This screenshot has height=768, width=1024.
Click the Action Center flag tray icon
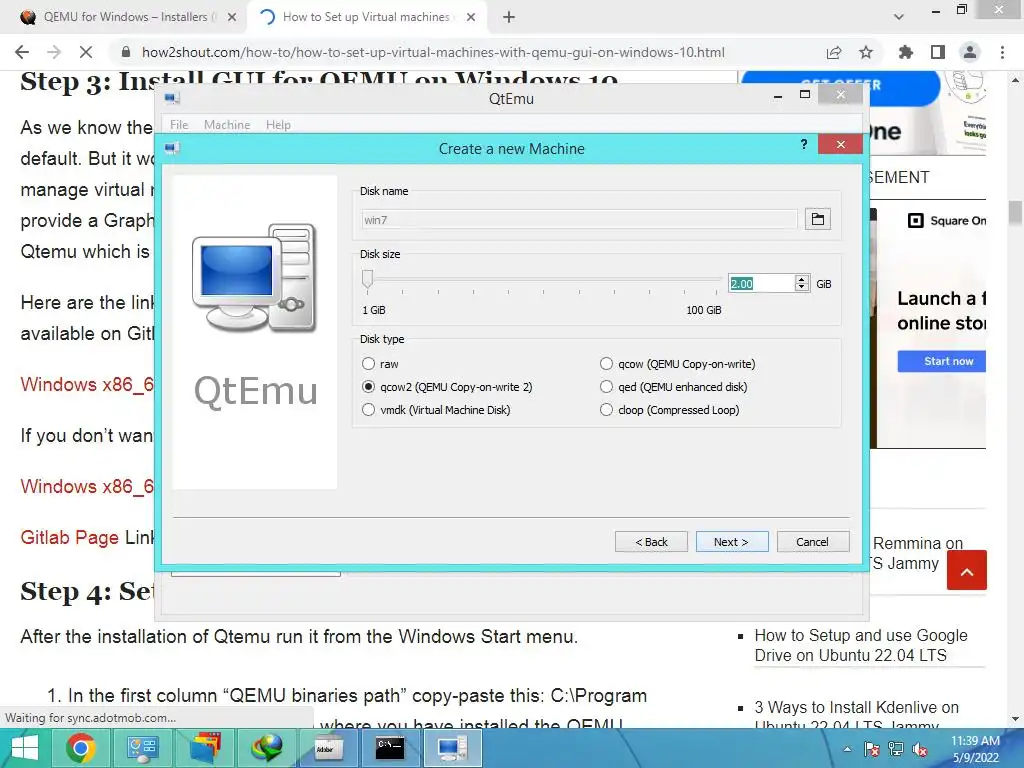872,749
